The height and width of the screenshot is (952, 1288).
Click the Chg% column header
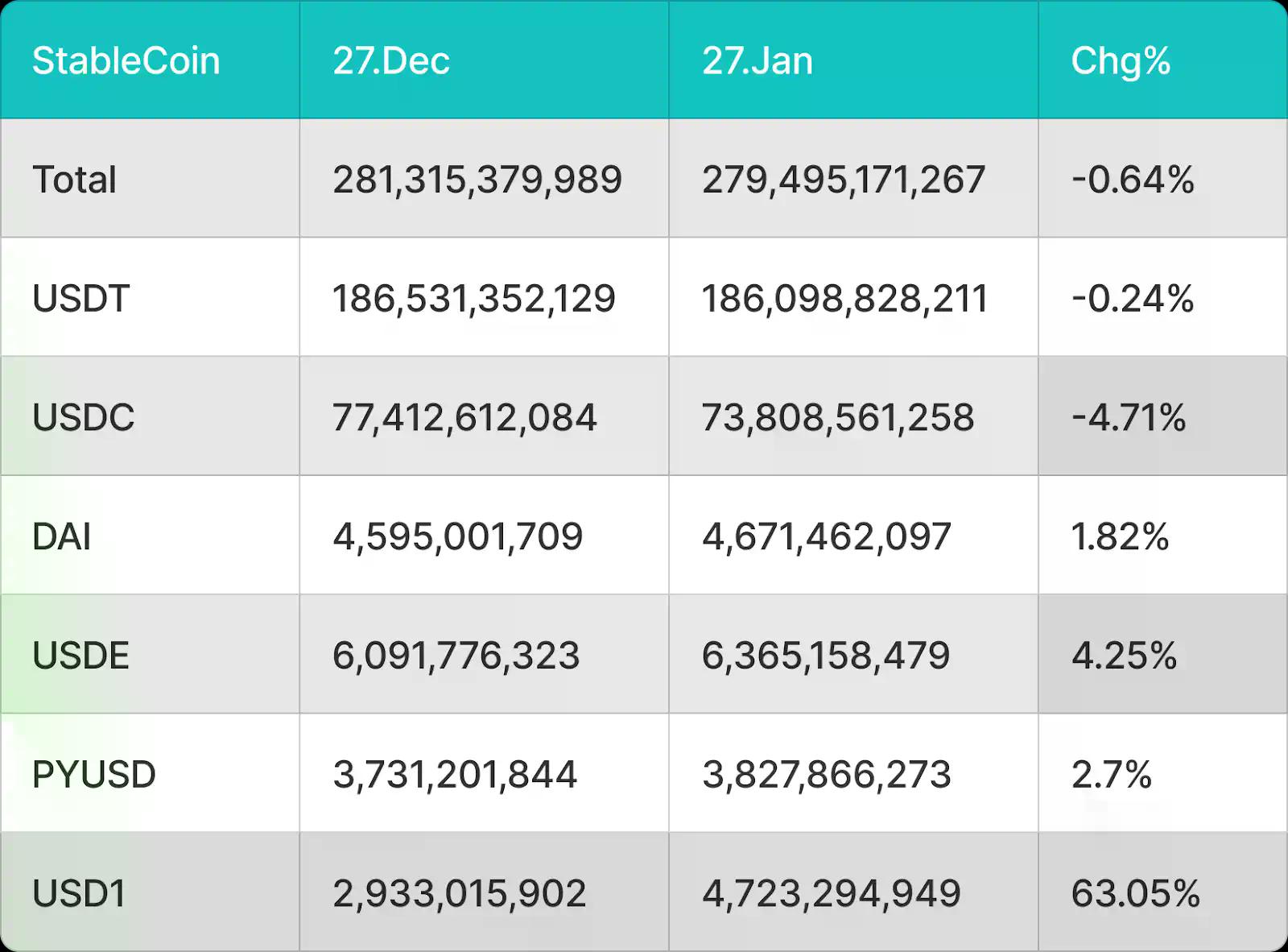click(1121, 60)
